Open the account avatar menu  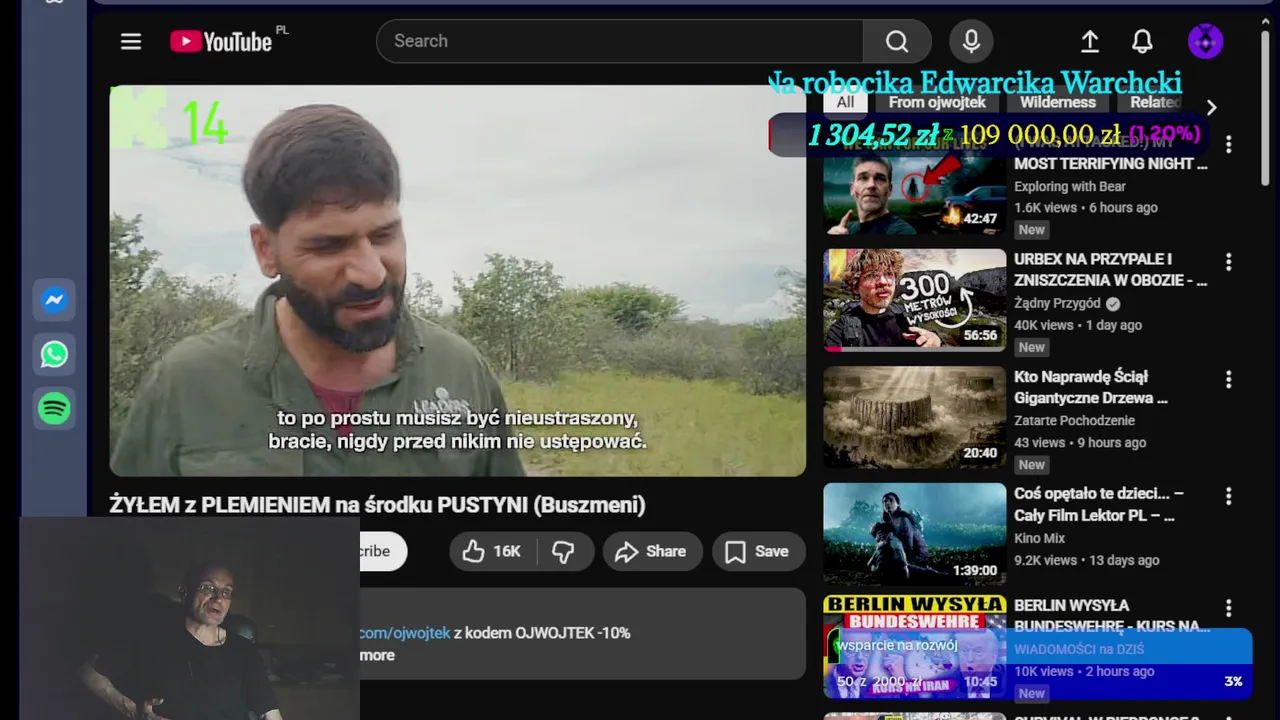click(1205, 41)
